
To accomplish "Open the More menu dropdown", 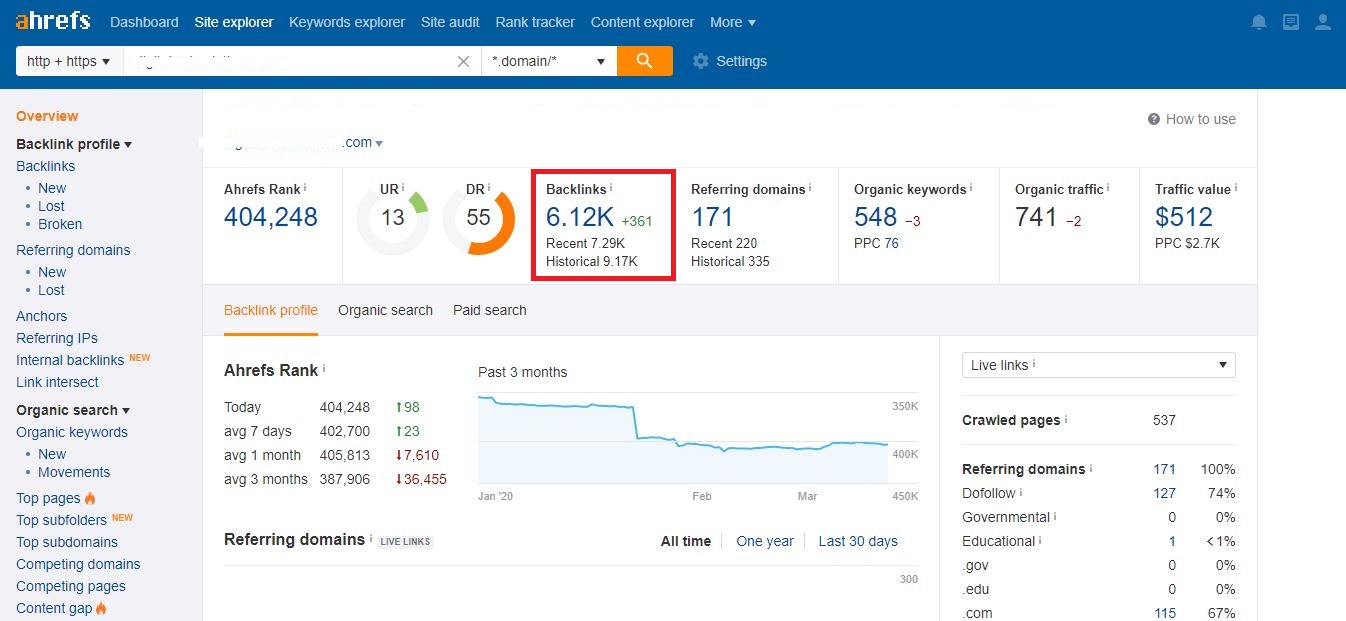I will [x=733, y=22].
